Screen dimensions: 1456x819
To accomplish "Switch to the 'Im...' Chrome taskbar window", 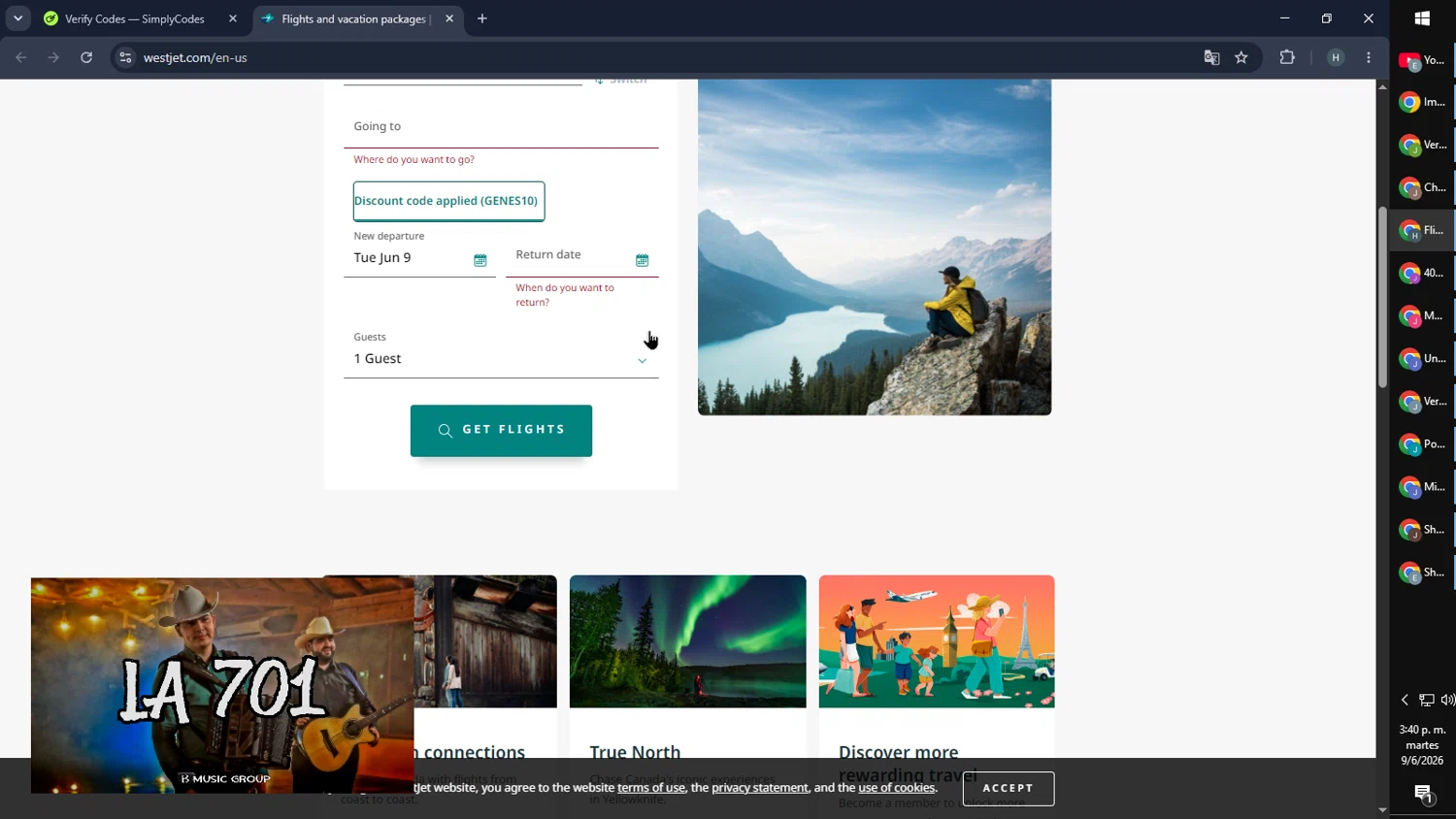I will pos(1422,102).
